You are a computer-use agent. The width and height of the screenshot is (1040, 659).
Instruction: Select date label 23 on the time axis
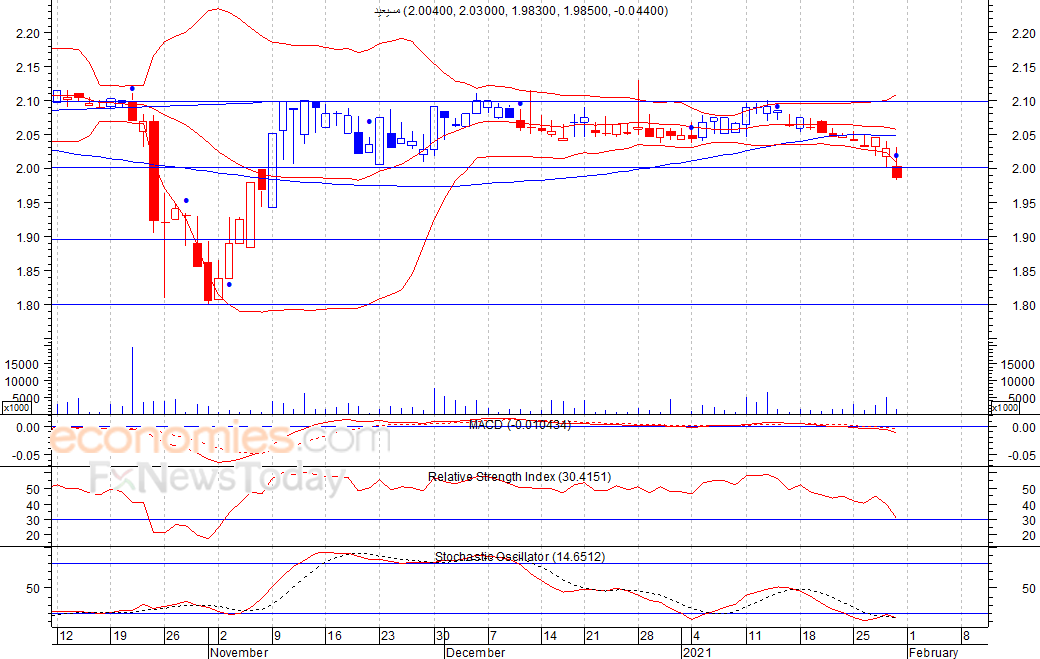[388, 636]
